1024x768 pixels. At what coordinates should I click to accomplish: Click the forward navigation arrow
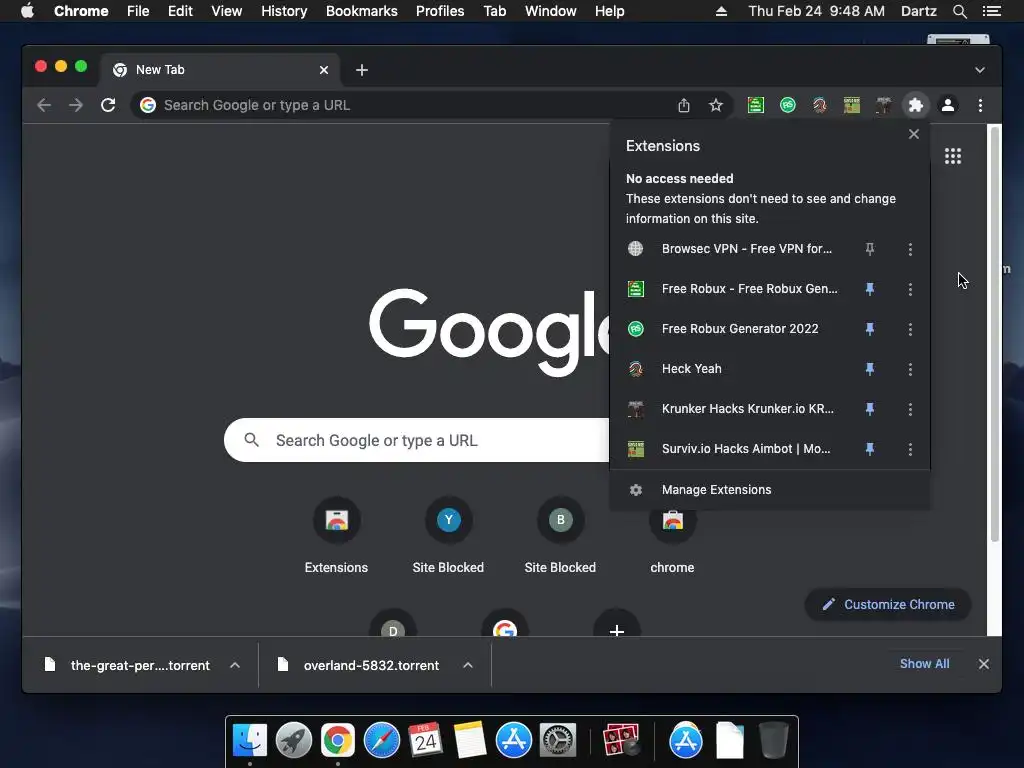[76, 105]
